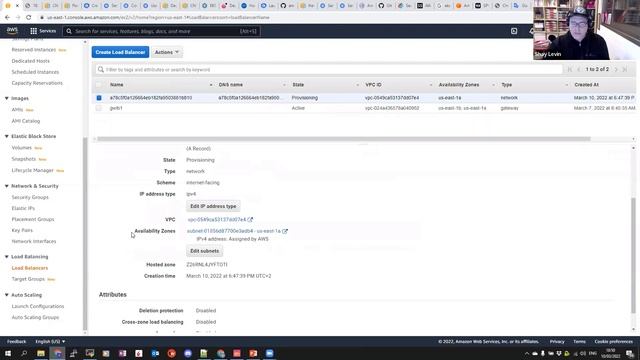
Task: Go to previous page arrow in pagination
Action: point(578,69)
